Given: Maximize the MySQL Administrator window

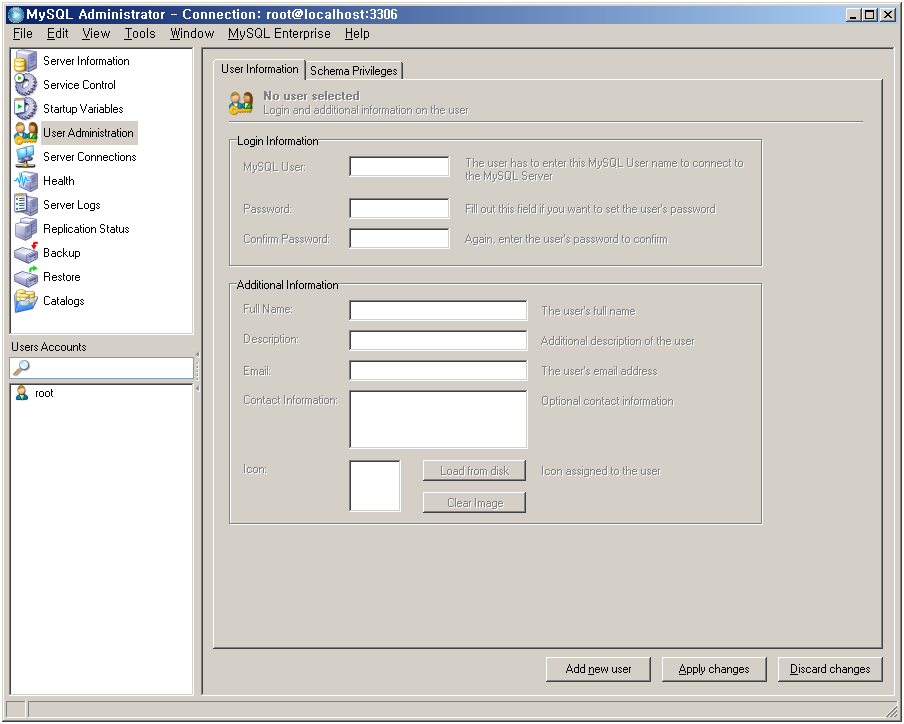Looking at the screenshot, I should [x=869, y=15].
